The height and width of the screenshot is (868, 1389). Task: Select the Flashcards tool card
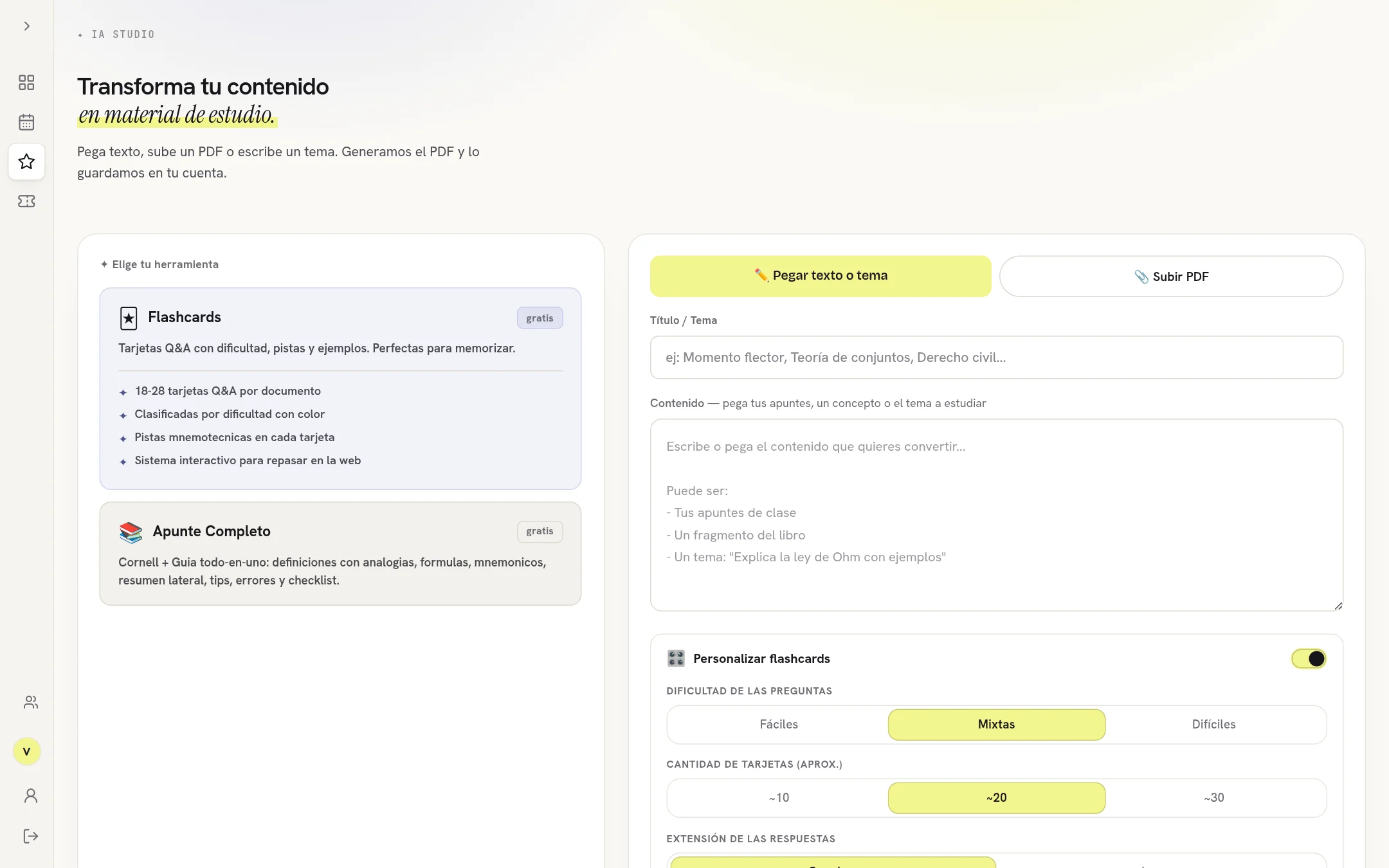340,388
